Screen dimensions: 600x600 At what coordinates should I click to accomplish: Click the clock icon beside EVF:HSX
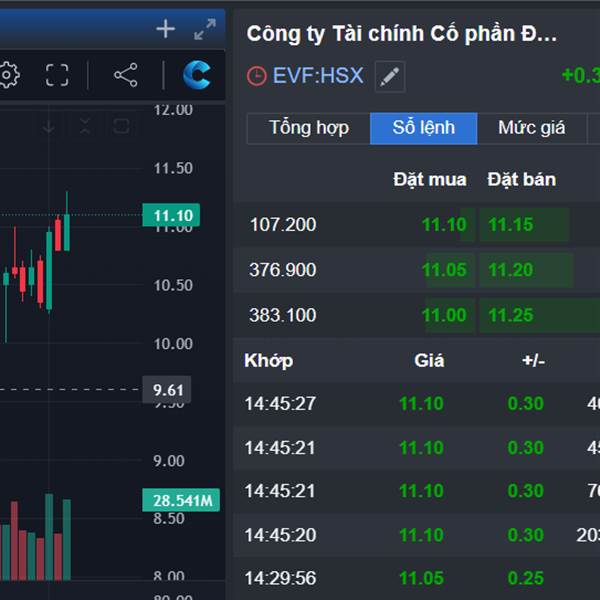point(257,76)
